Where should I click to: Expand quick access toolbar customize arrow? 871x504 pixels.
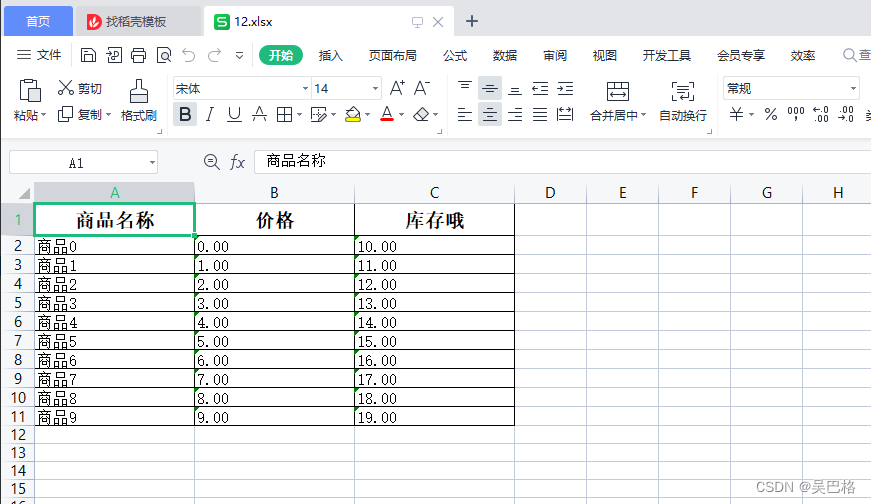[x=239, y=56]
